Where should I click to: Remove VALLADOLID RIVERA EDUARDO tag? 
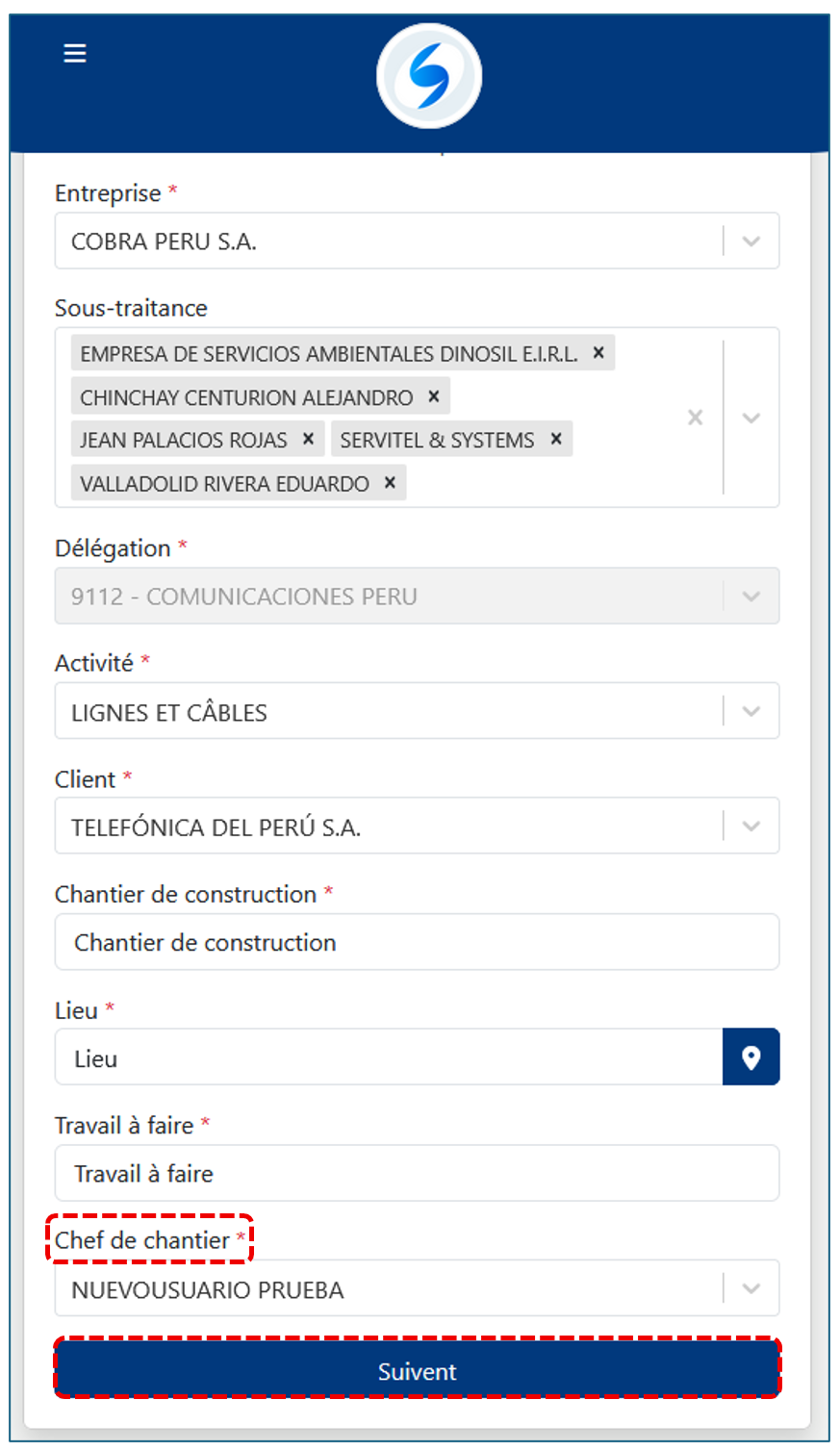coord(390,483)
